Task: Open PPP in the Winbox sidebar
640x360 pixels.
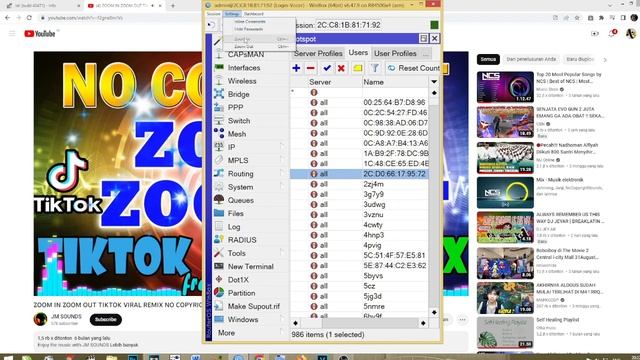Action: pyautogui.click(x=236, y=107)
